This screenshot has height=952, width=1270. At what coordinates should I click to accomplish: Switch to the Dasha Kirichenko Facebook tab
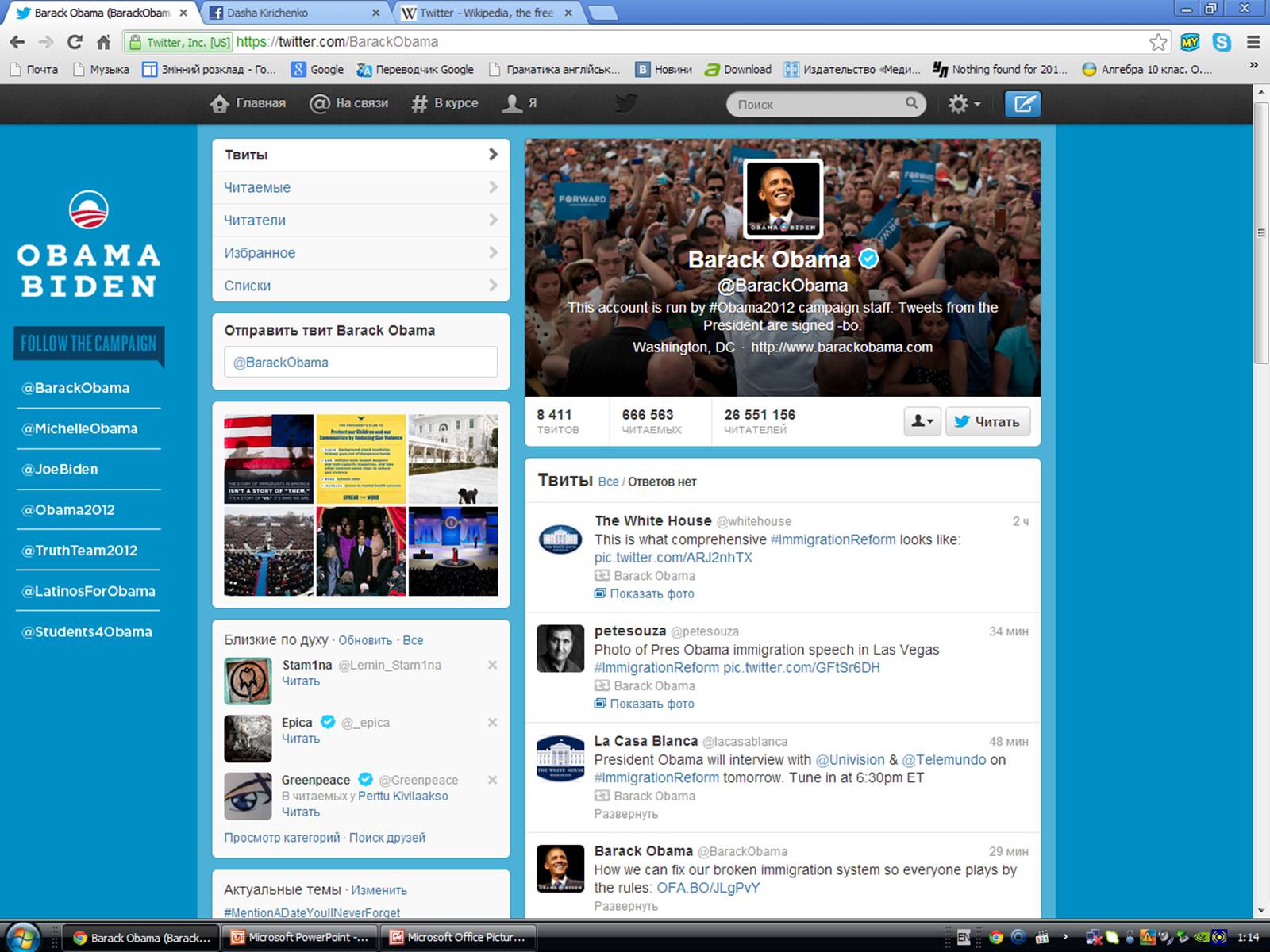click(x=293, y=13)
